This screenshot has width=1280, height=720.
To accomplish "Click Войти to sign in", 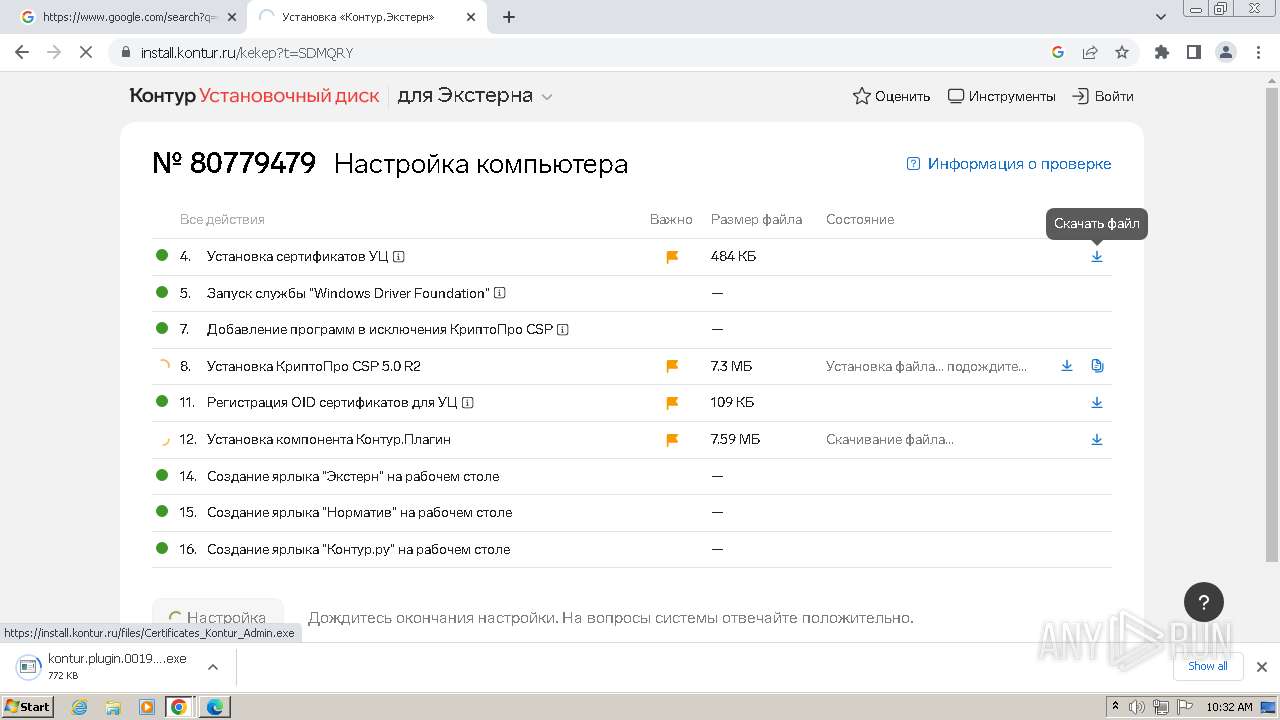I will coord(1103,96).
